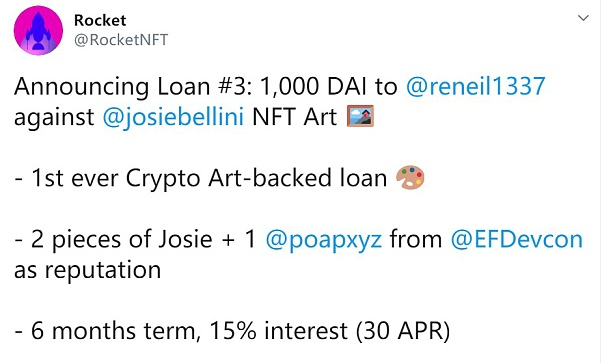Open the @josiebellini mention link
Image resolution: width=603 pixels, height=363 pixels.
pos(173,117)
